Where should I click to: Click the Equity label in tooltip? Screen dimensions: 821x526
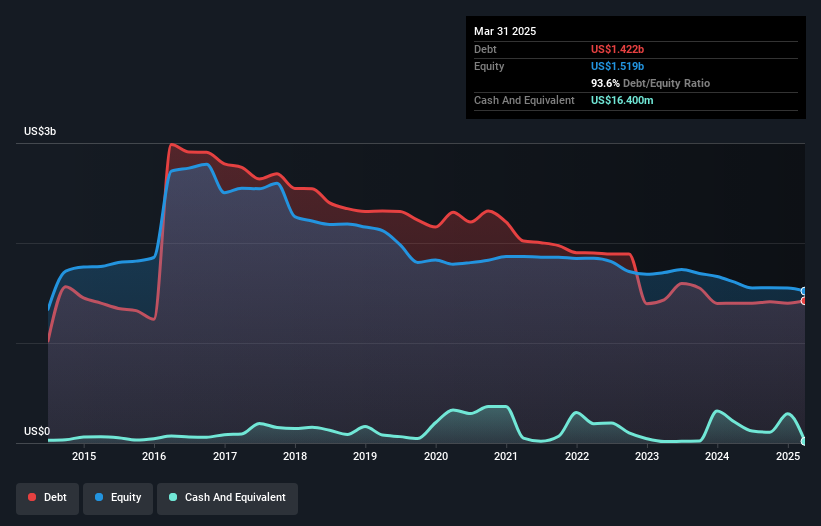coord(489,66)
